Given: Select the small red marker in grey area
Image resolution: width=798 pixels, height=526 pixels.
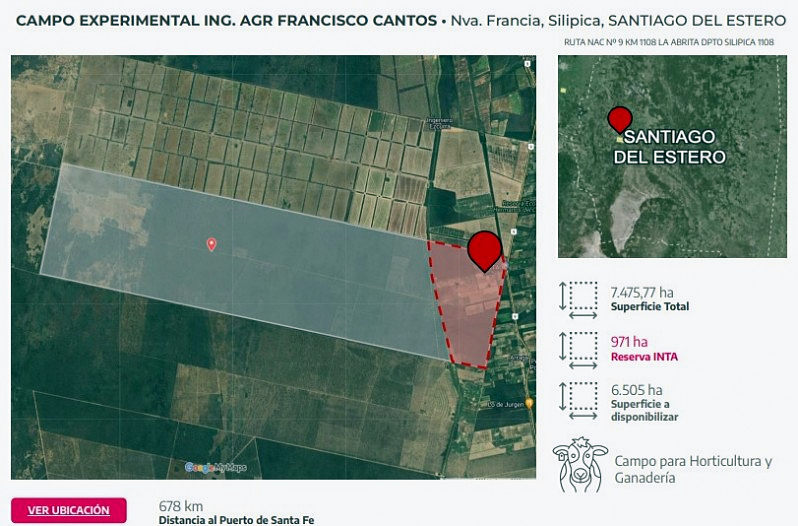Looking at the screenshot, I should 211,244.
